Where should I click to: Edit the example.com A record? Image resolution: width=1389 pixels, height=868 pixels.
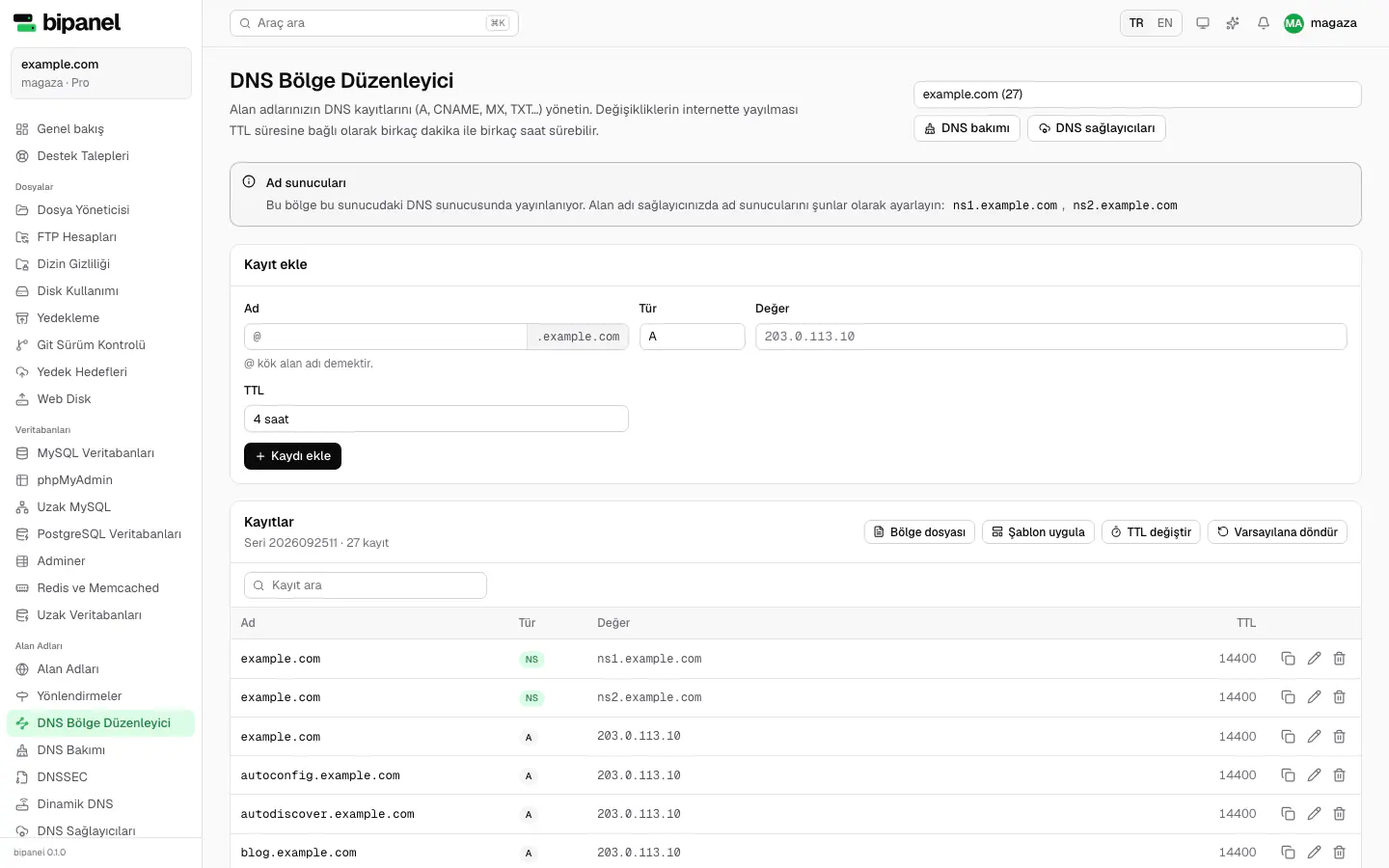coord(1314,737)
